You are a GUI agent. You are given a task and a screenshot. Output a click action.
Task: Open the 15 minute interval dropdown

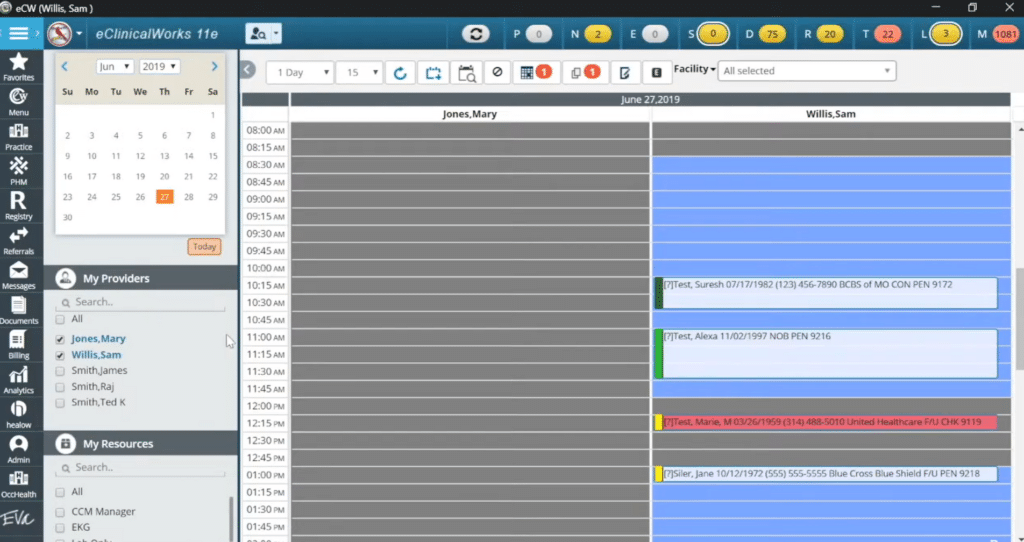pos(359,72)
